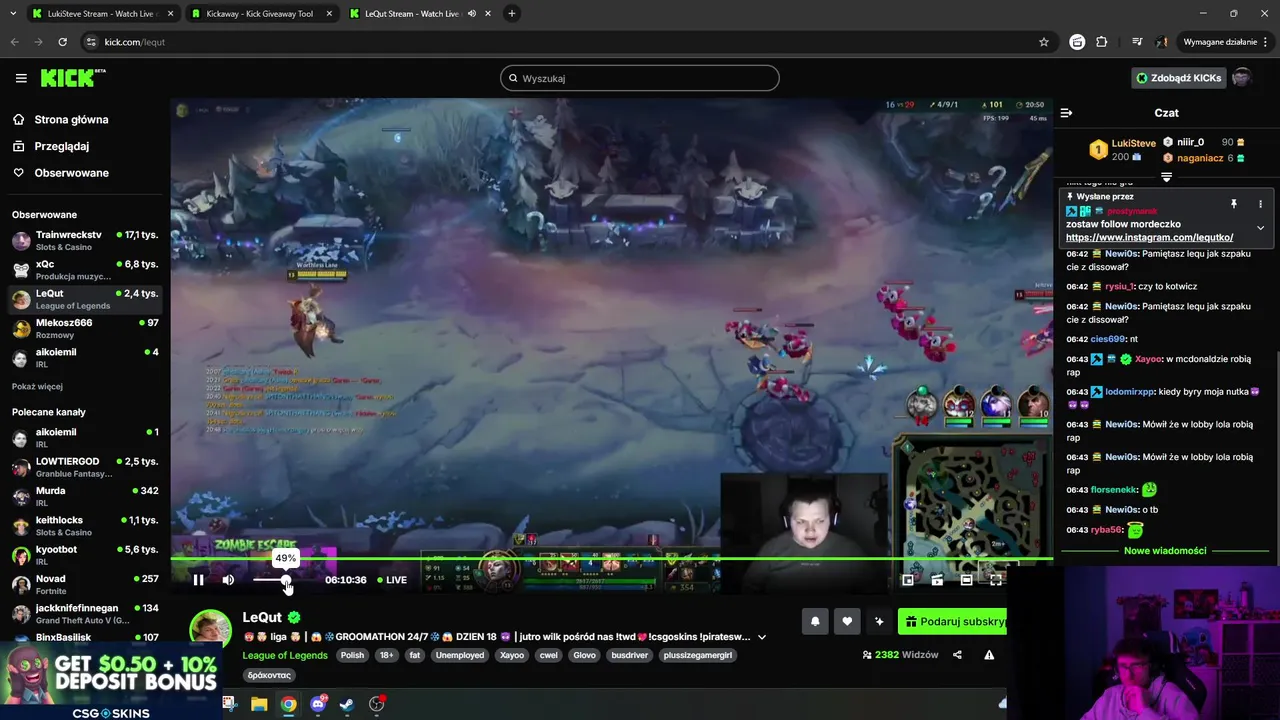The width and height of the screenshot is (1280, 720).
Task: Open the clip creation icon in player
Action: coord(937,580)
